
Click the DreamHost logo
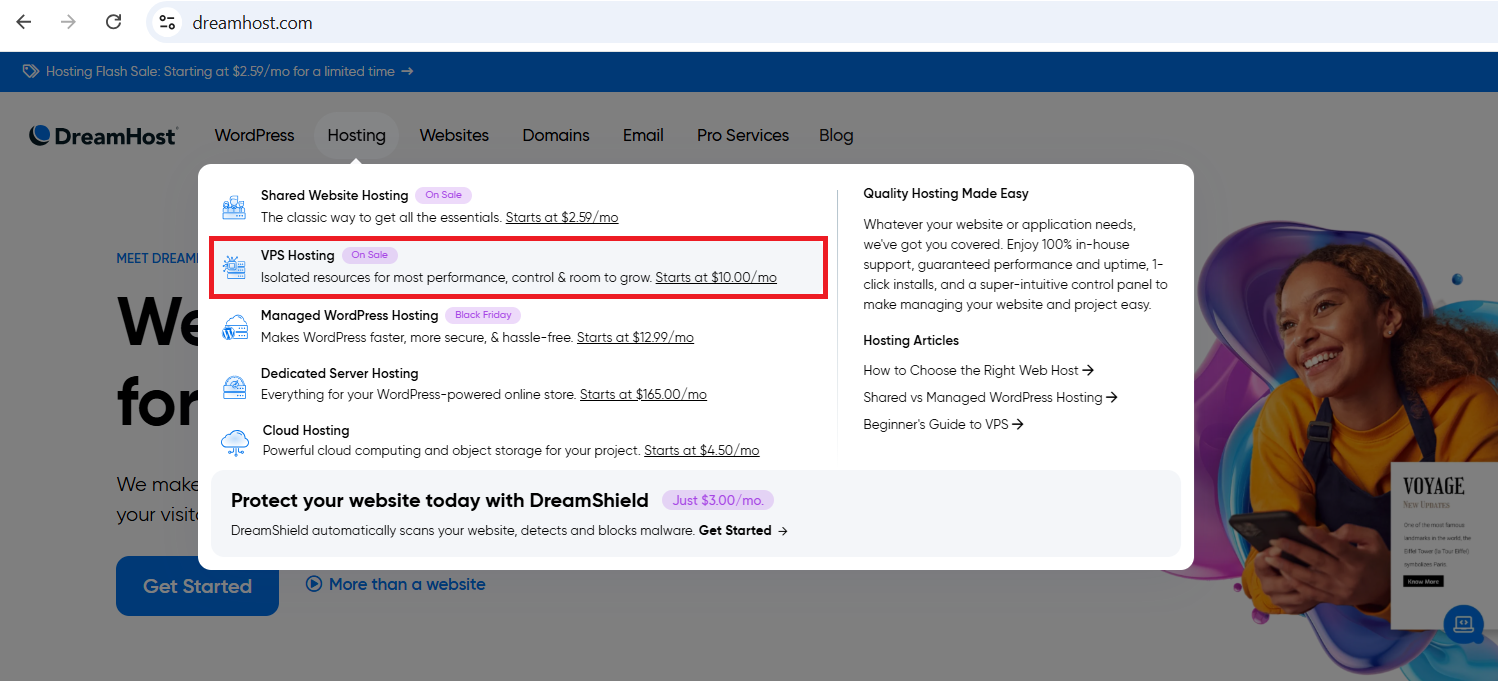103,135
